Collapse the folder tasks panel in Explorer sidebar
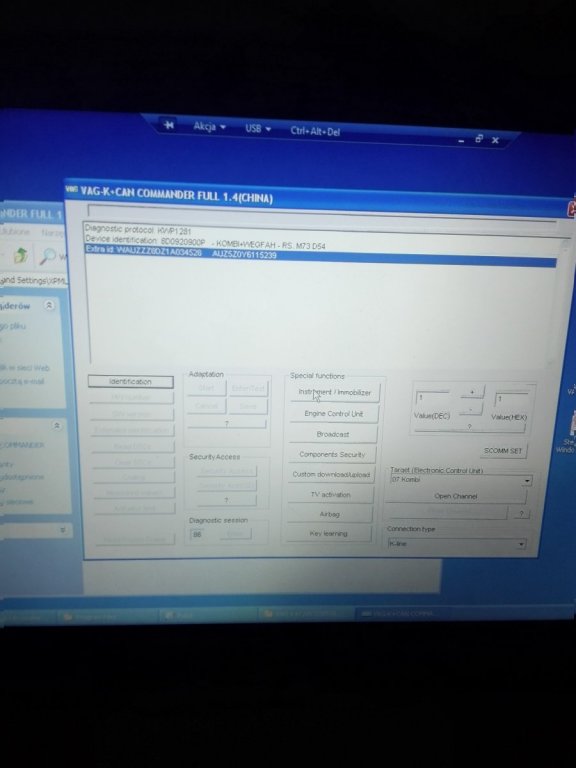 pyautogui.click(x=49, y=305)
